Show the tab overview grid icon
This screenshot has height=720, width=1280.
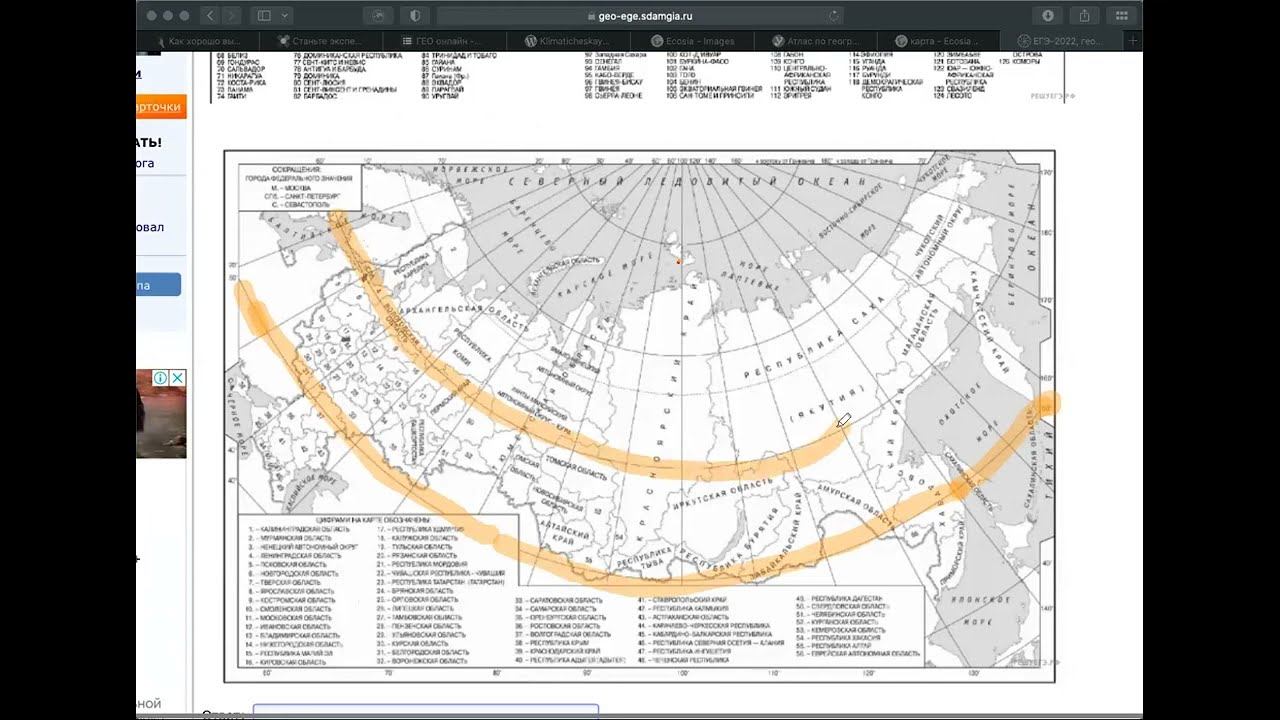[1120, 16]
